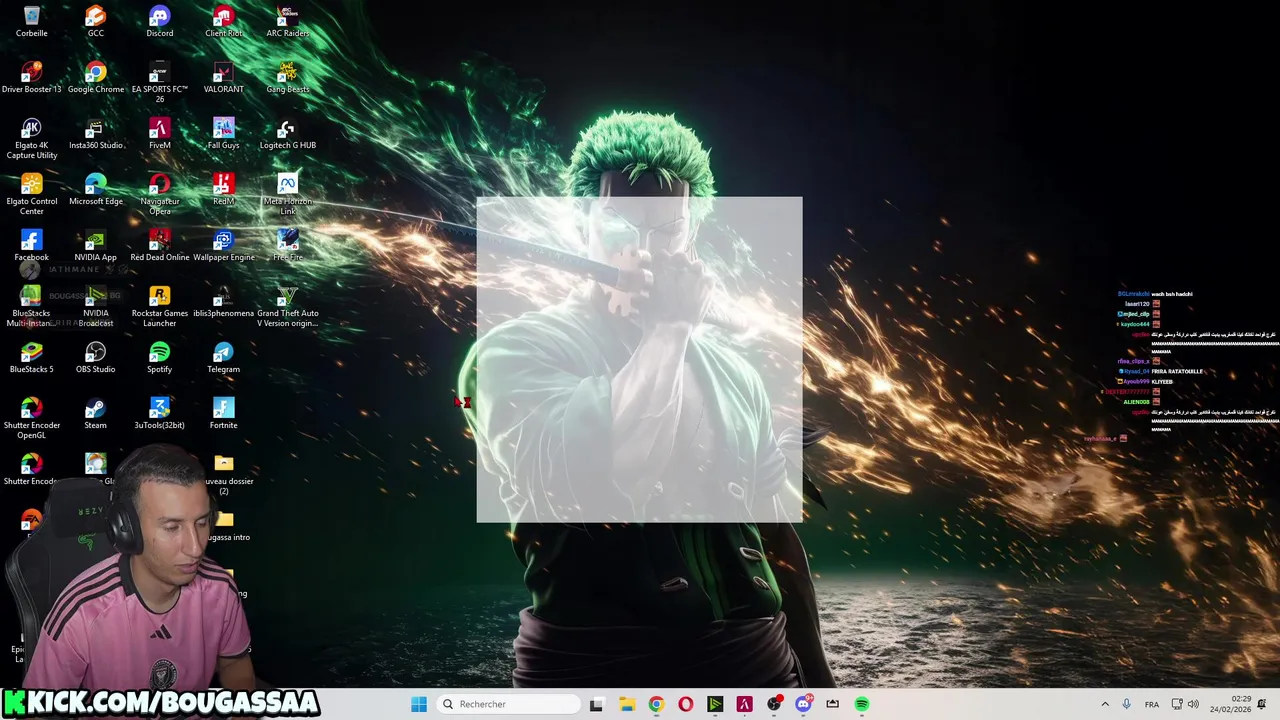Select the 3uTools(32bit) desktop icon
This screenshot has height=720, width=1280.
click(160, 414)
